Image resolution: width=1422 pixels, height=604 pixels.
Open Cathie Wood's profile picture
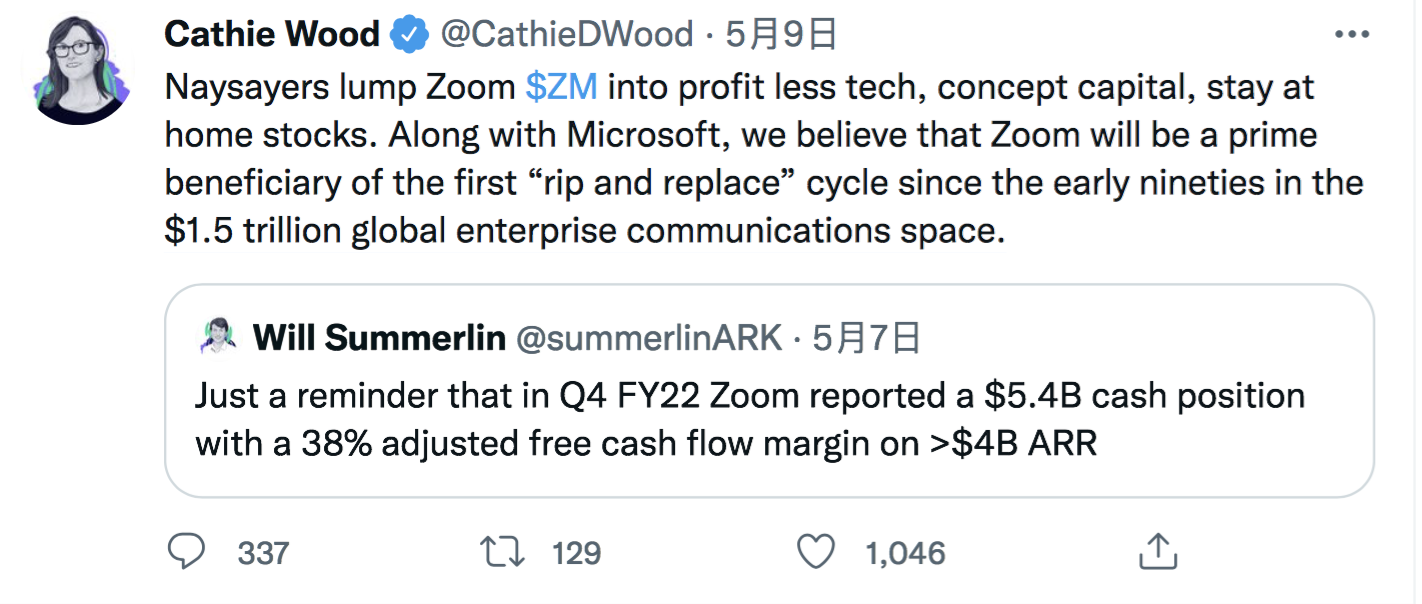click(x=79, y=71)
